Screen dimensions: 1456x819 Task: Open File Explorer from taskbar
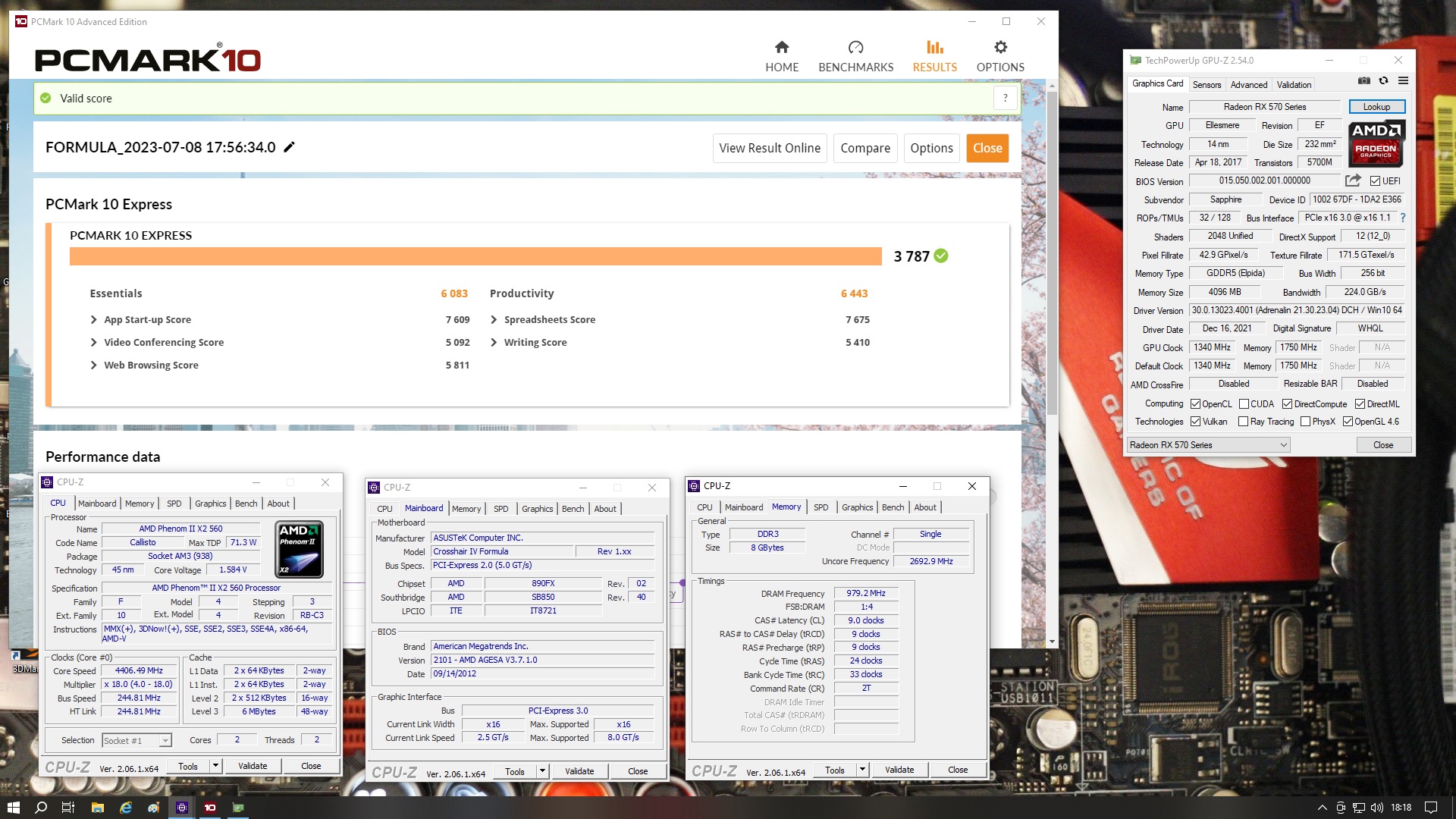(x=97, y=808)
